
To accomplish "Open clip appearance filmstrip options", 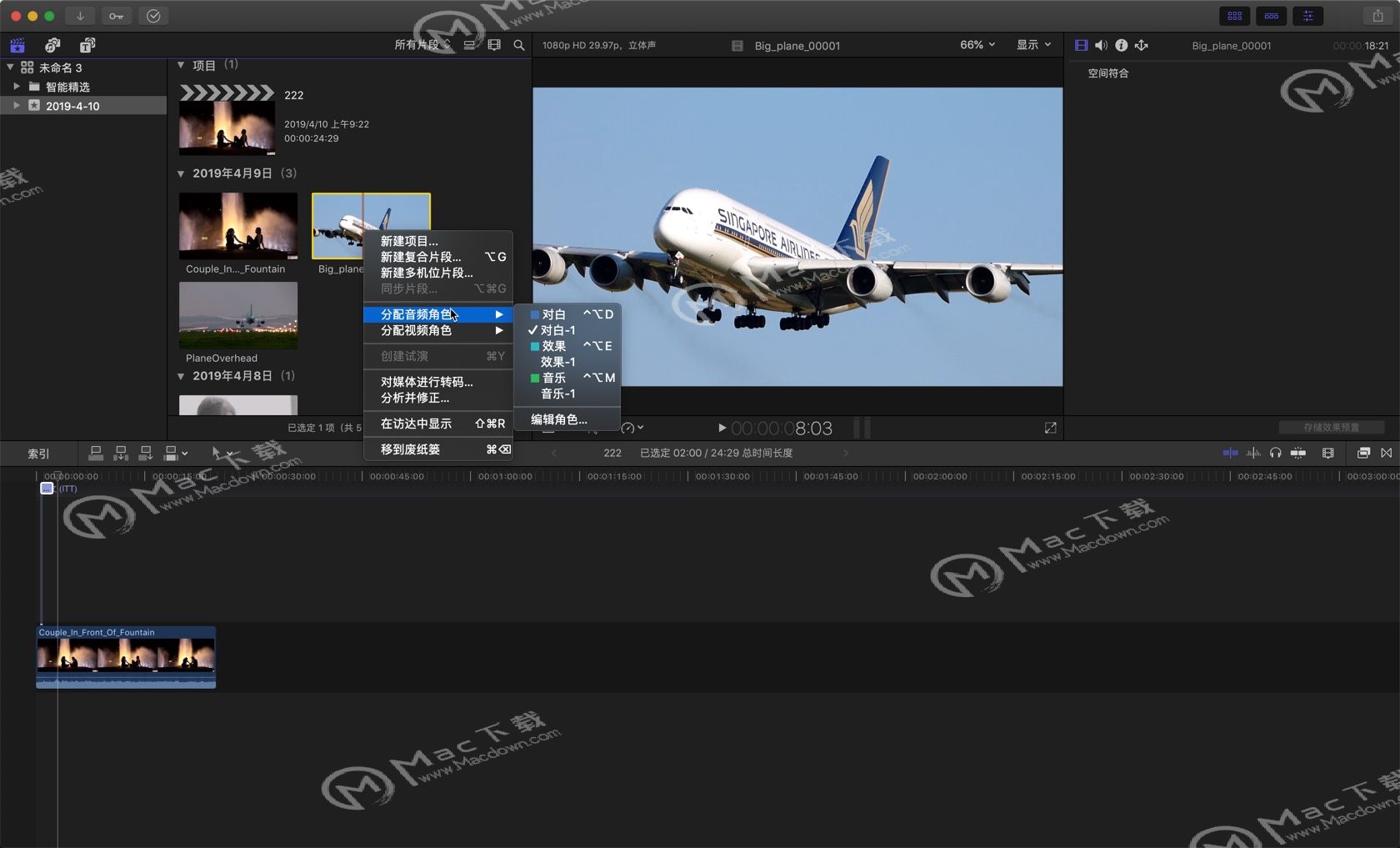I will coord(494,45).
